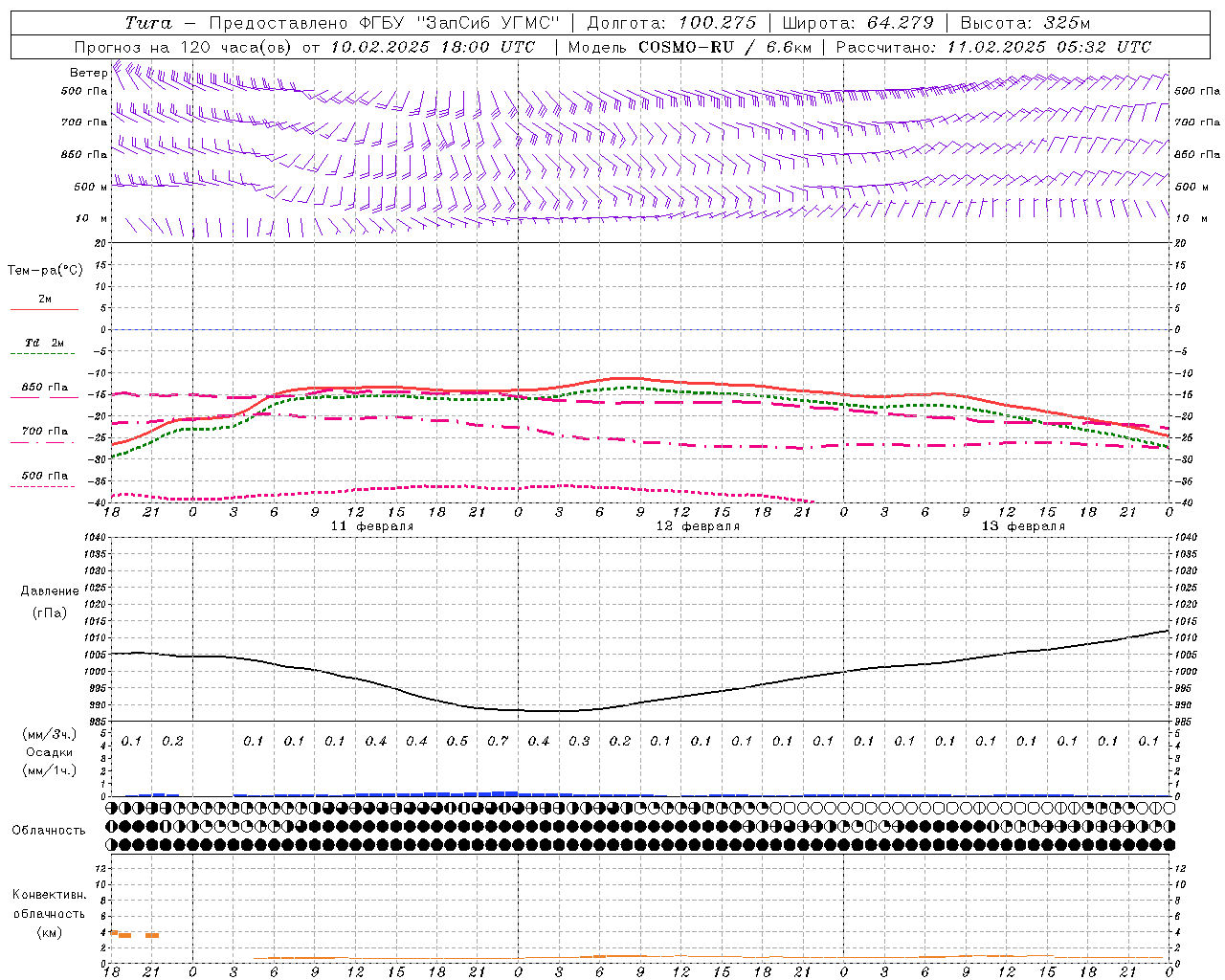Click the date label 12 февраля
This screenshot has height=980, width=1225.
tap(698, 526)
